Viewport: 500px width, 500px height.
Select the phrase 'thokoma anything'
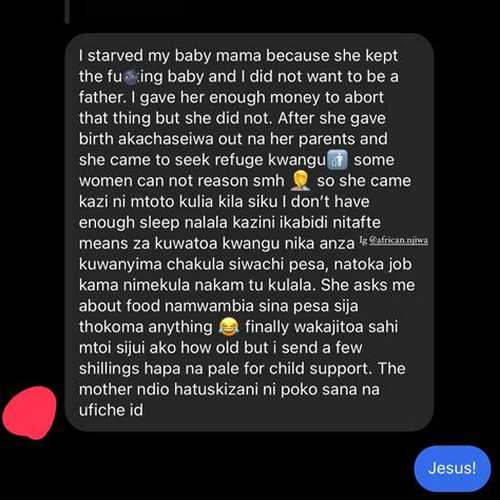(146, 327)
